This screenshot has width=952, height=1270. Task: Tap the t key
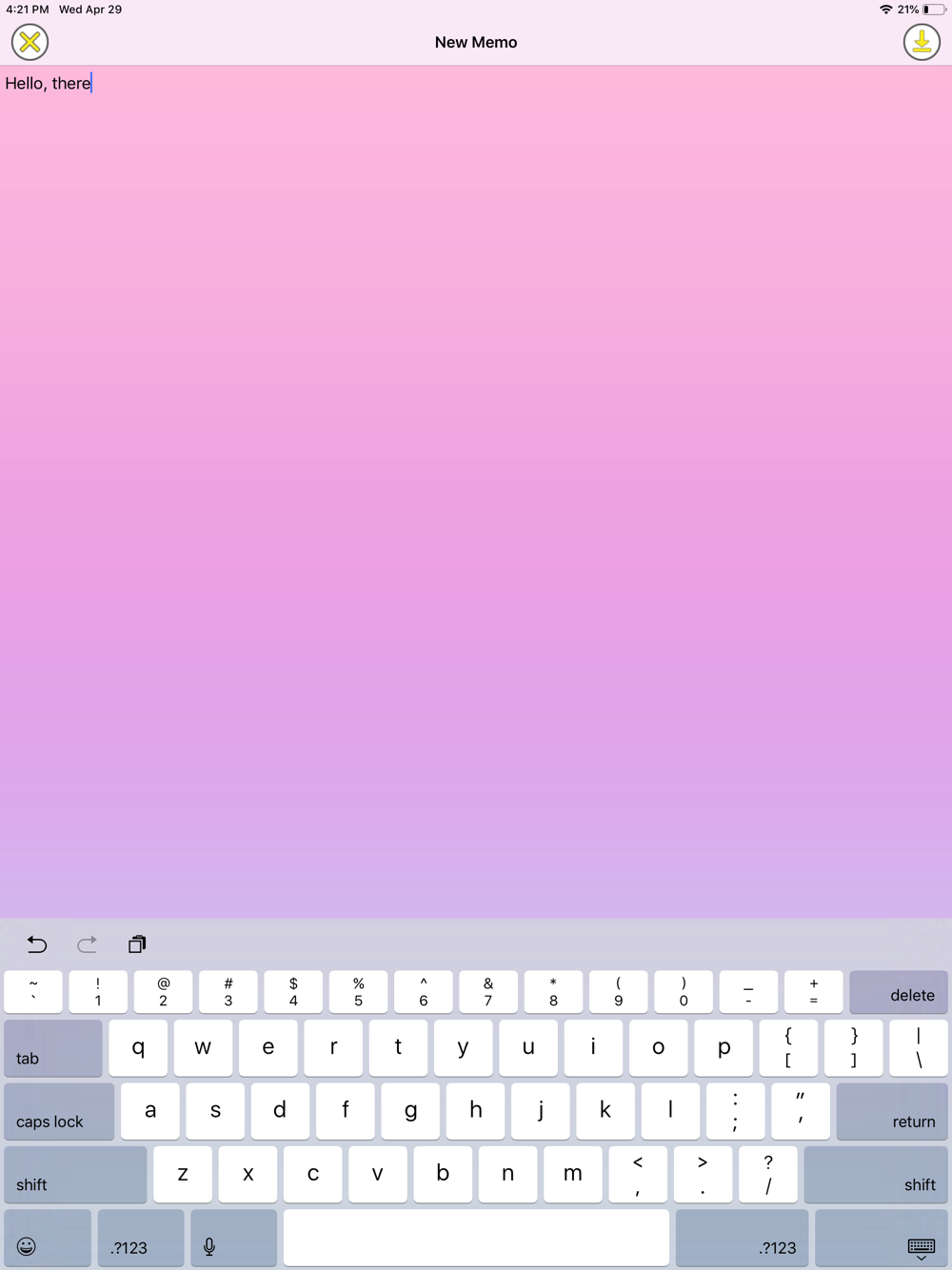pos(398,1048)
